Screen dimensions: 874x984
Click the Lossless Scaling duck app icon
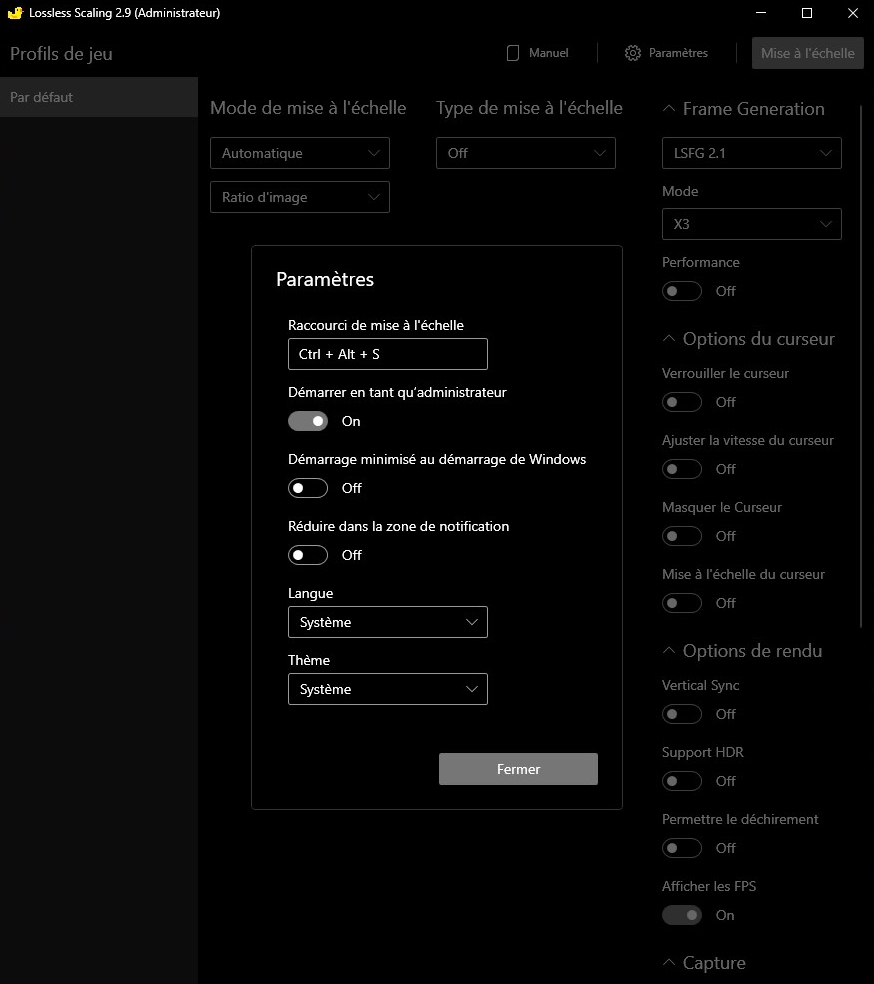point(15,13)
